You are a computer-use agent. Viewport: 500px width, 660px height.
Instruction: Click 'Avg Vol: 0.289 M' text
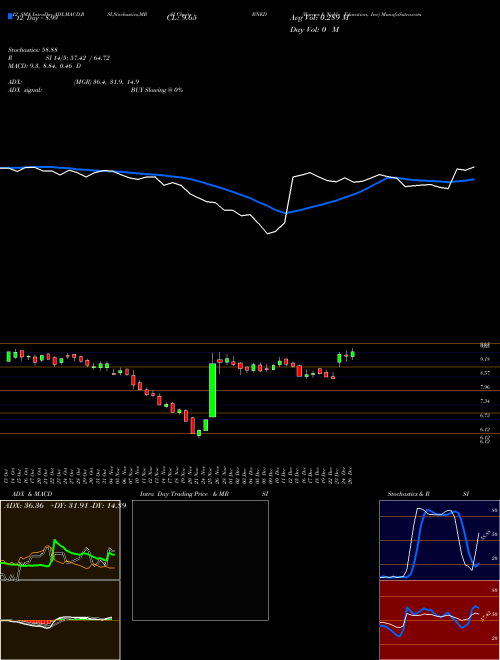(319, 18)
